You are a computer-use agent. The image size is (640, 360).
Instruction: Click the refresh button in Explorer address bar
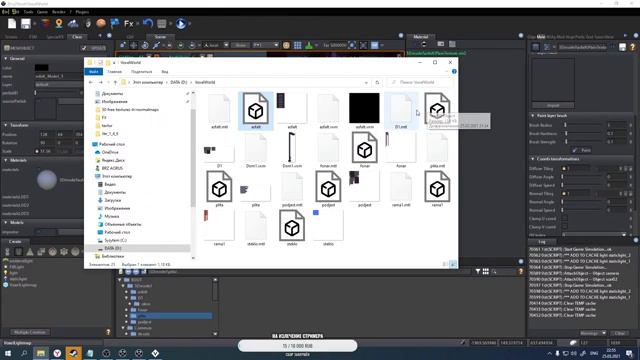[377, 82]
